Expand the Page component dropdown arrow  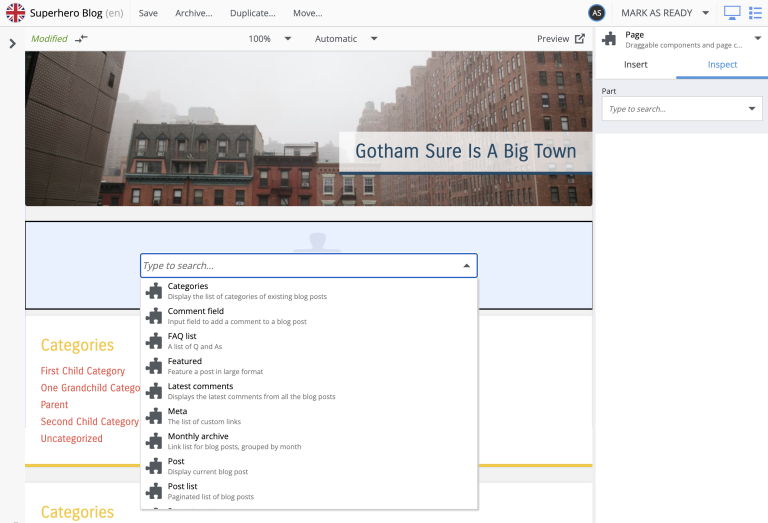click(757, 39)
